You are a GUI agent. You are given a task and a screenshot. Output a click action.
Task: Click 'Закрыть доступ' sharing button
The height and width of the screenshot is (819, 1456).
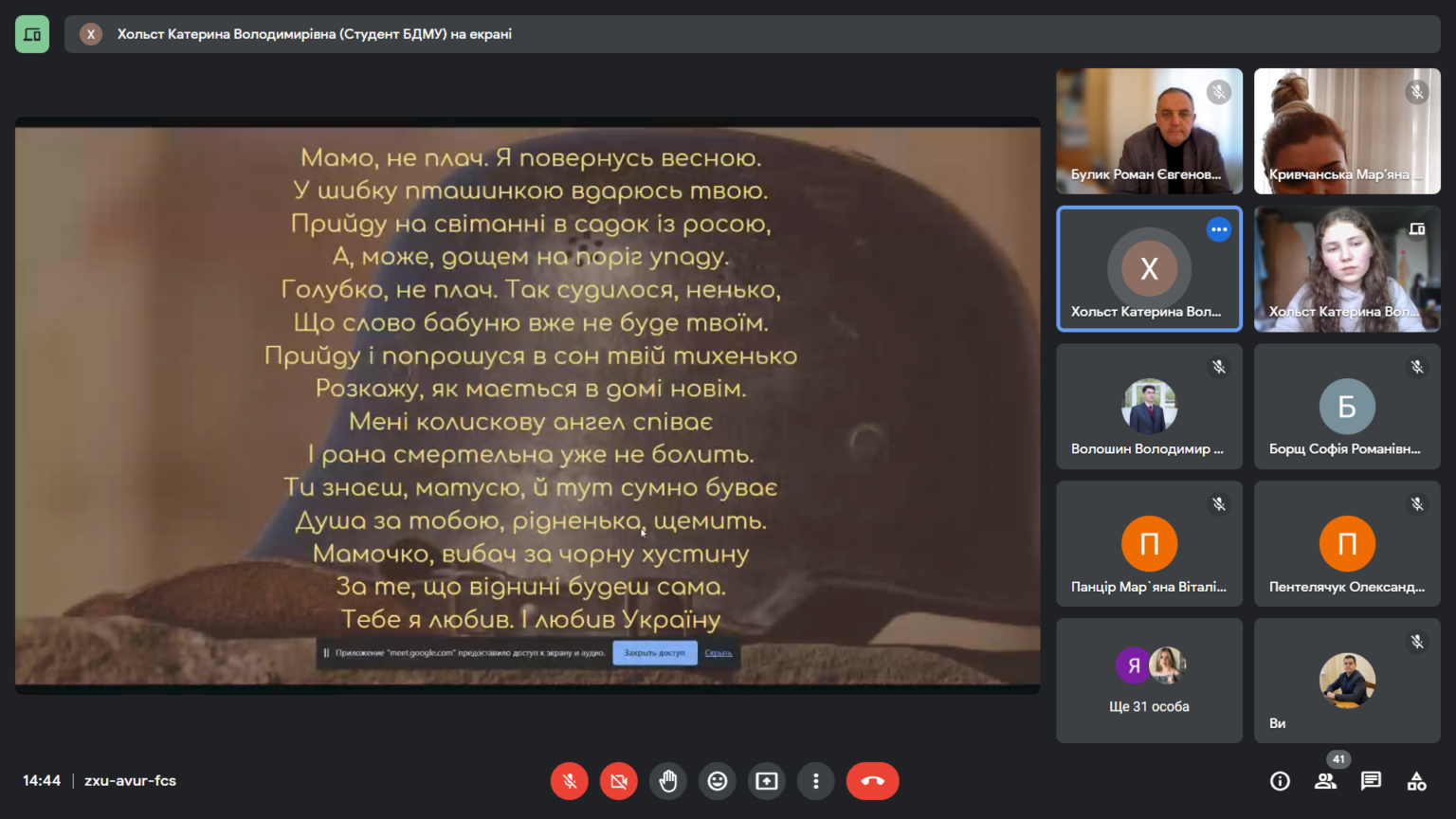(x=654, y=653)
